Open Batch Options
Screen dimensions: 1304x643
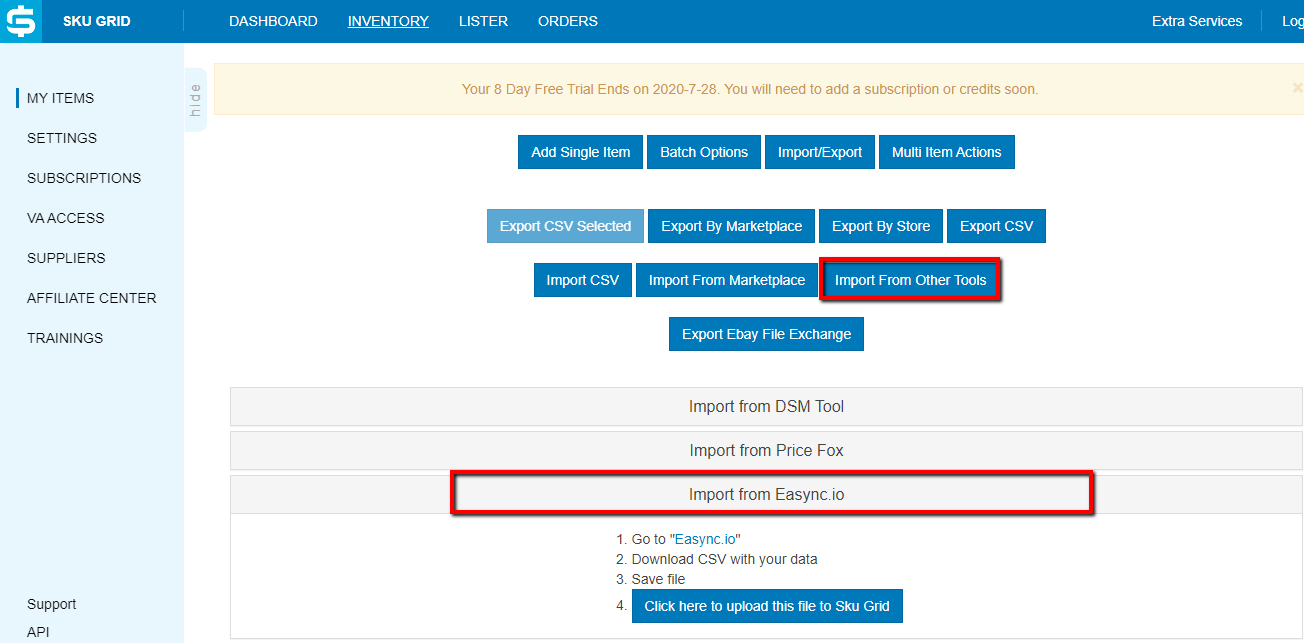coord(704,152)
